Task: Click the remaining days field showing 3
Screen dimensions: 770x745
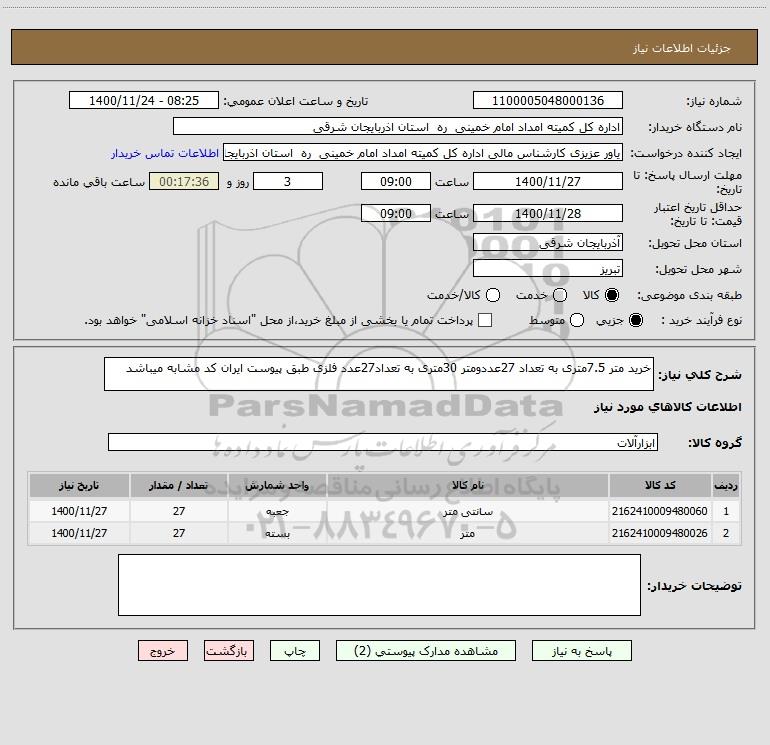Action: tap(288, 181)
